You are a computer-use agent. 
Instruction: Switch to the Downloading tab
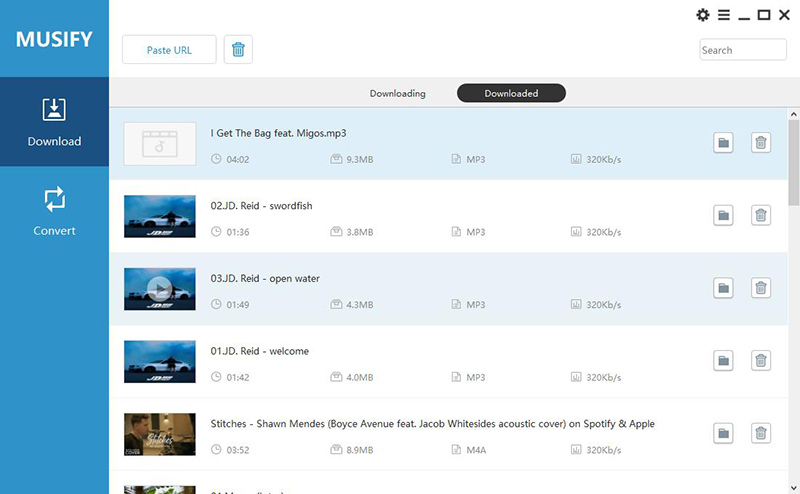(x=397, y=93)
